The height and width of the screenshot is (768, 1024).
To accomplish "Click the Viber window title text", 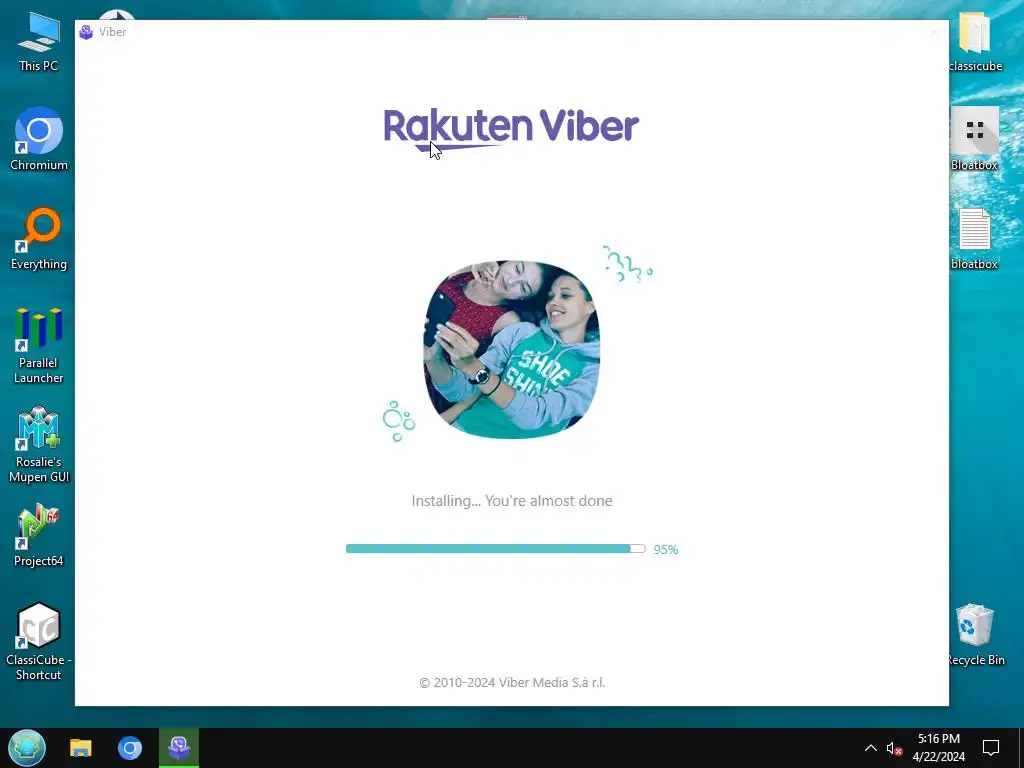I will click(112, 32).
